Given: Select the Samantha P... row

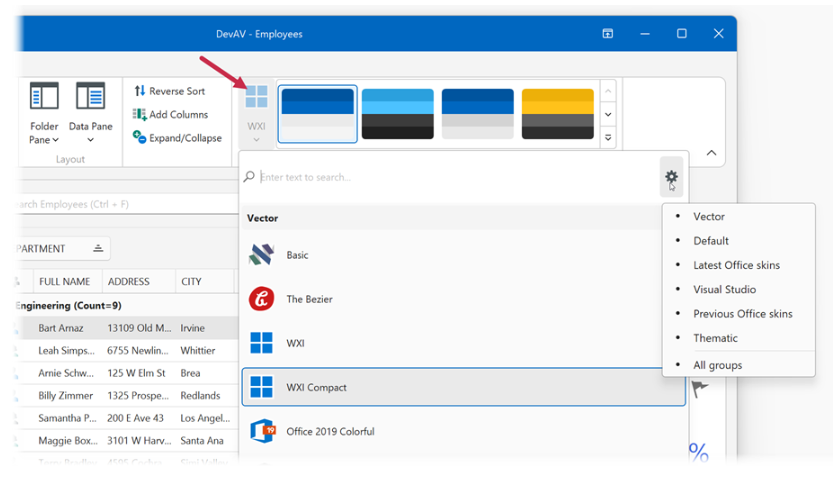Looking at the screenshot, I should [x=127, y=418].
